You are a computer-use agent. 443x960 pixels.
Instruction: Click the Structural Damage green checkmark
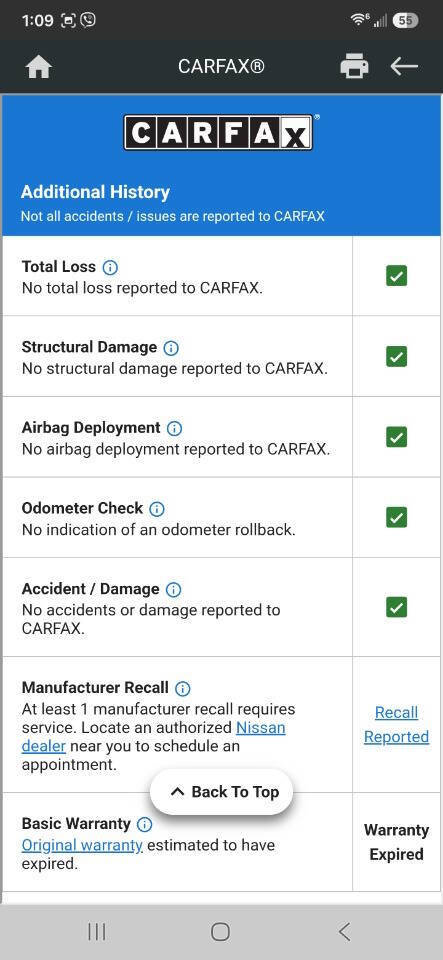396,356
